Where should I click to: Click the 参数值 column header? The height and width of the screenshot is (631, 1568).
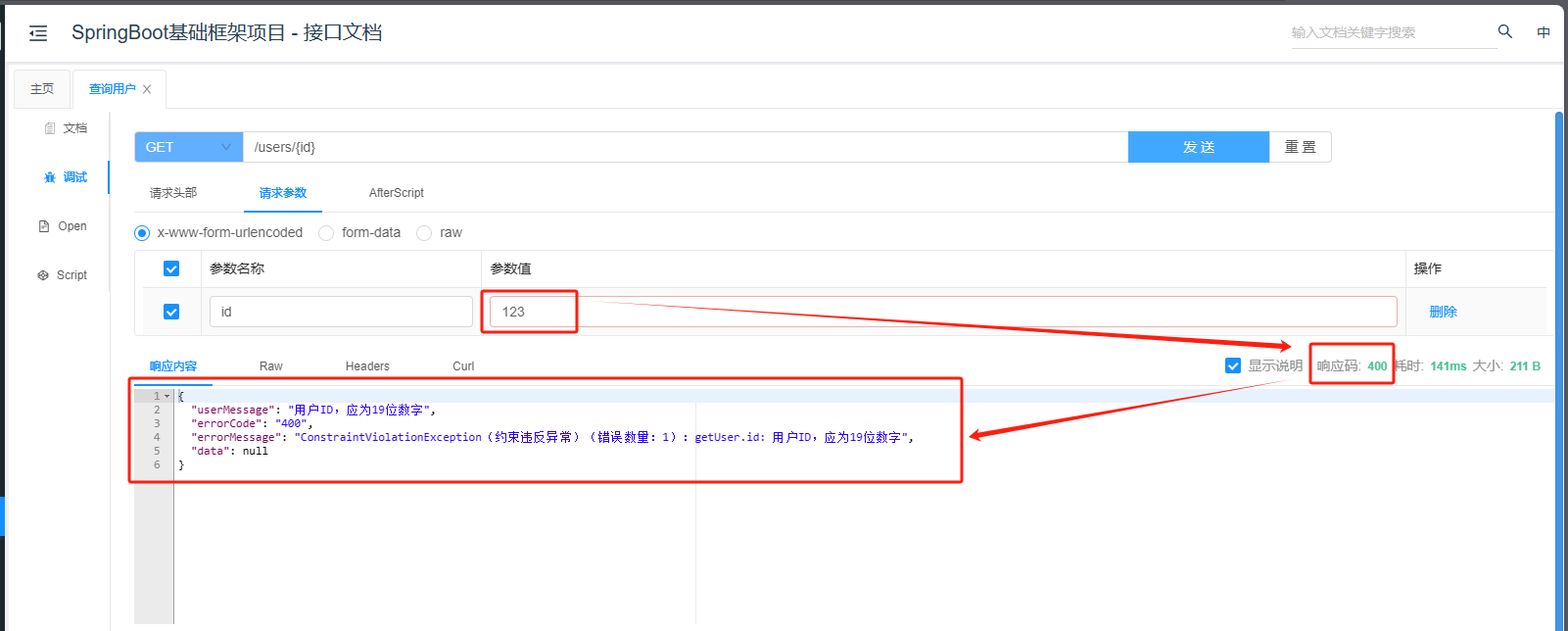[x=510, y=268]
